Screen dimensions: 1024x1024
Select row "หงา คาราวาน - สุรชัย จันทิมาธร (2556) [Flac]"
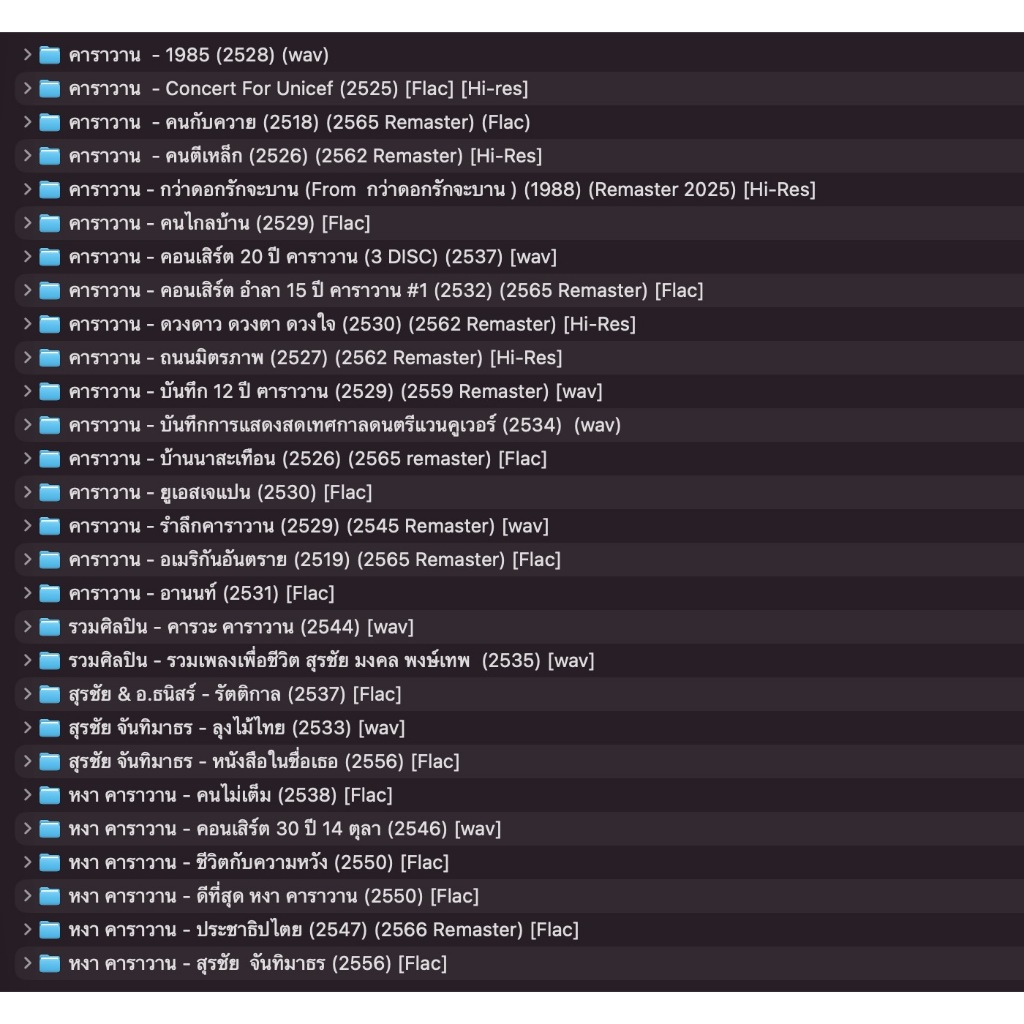point(519,963)
